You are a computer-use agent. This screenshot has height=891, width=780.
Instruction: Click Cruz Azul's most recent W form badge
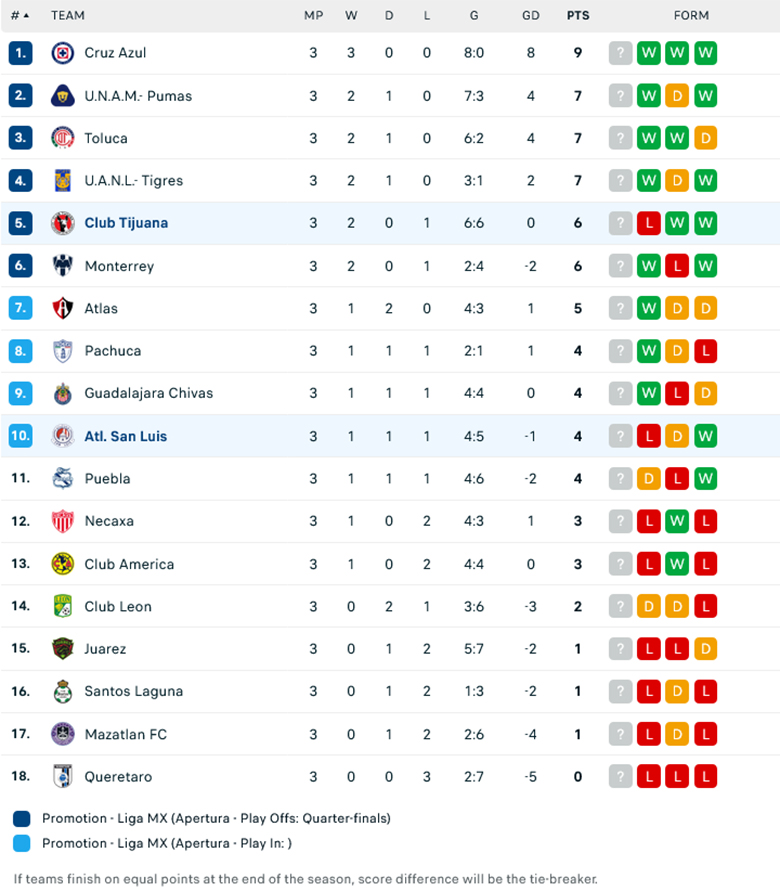(x=706, y=53)
